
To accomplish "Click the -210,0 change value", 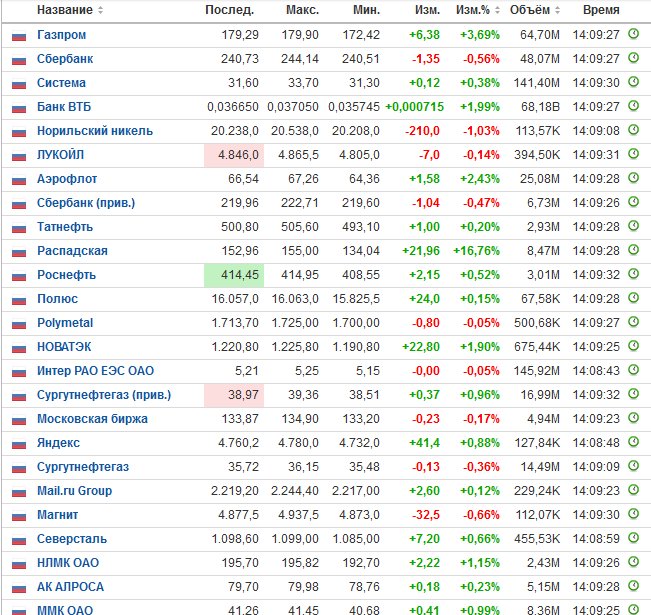I will click(x=423, y=131).
